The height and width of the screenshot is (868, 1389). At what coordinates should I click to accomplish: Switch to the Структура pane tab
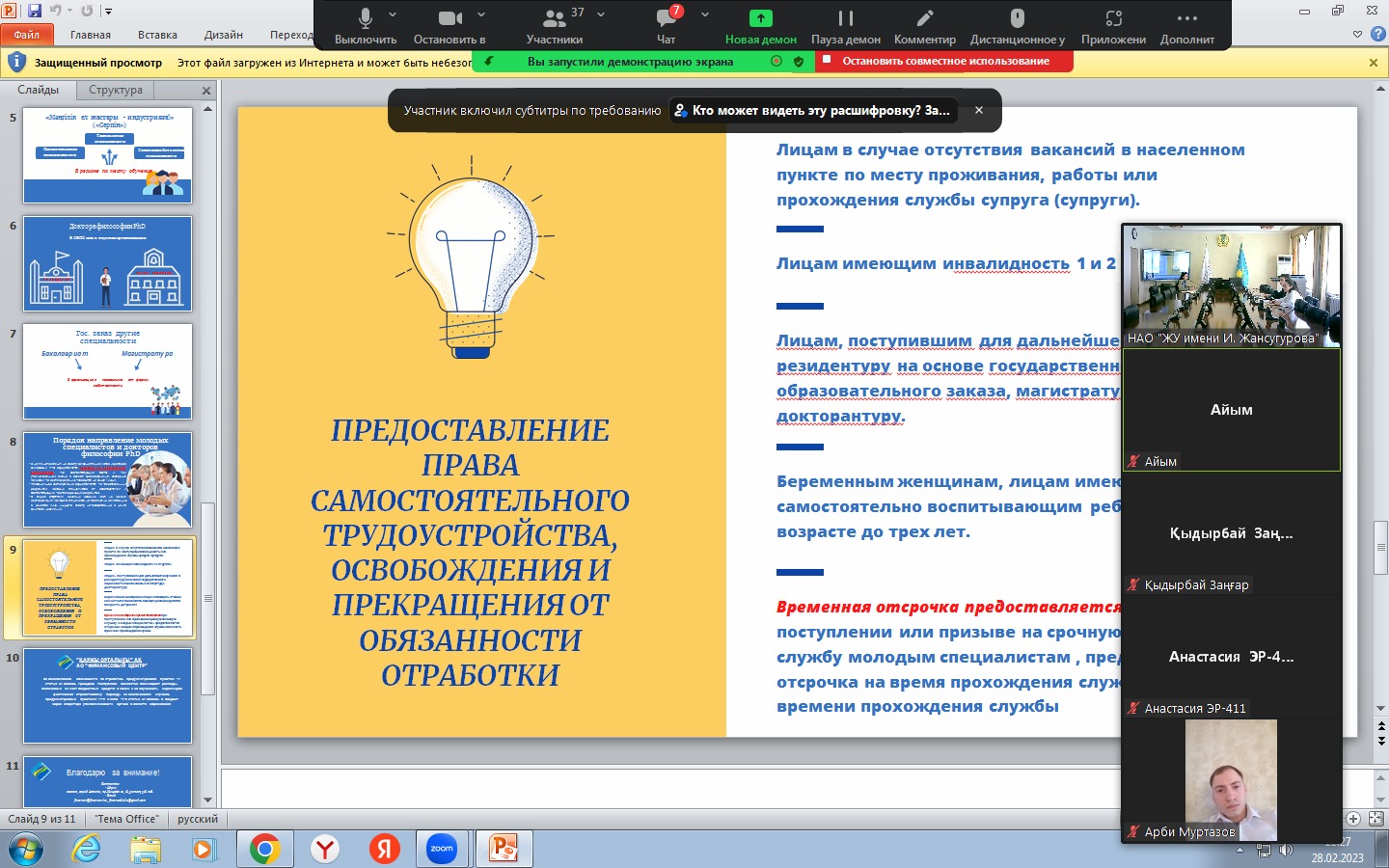point(116,90)
